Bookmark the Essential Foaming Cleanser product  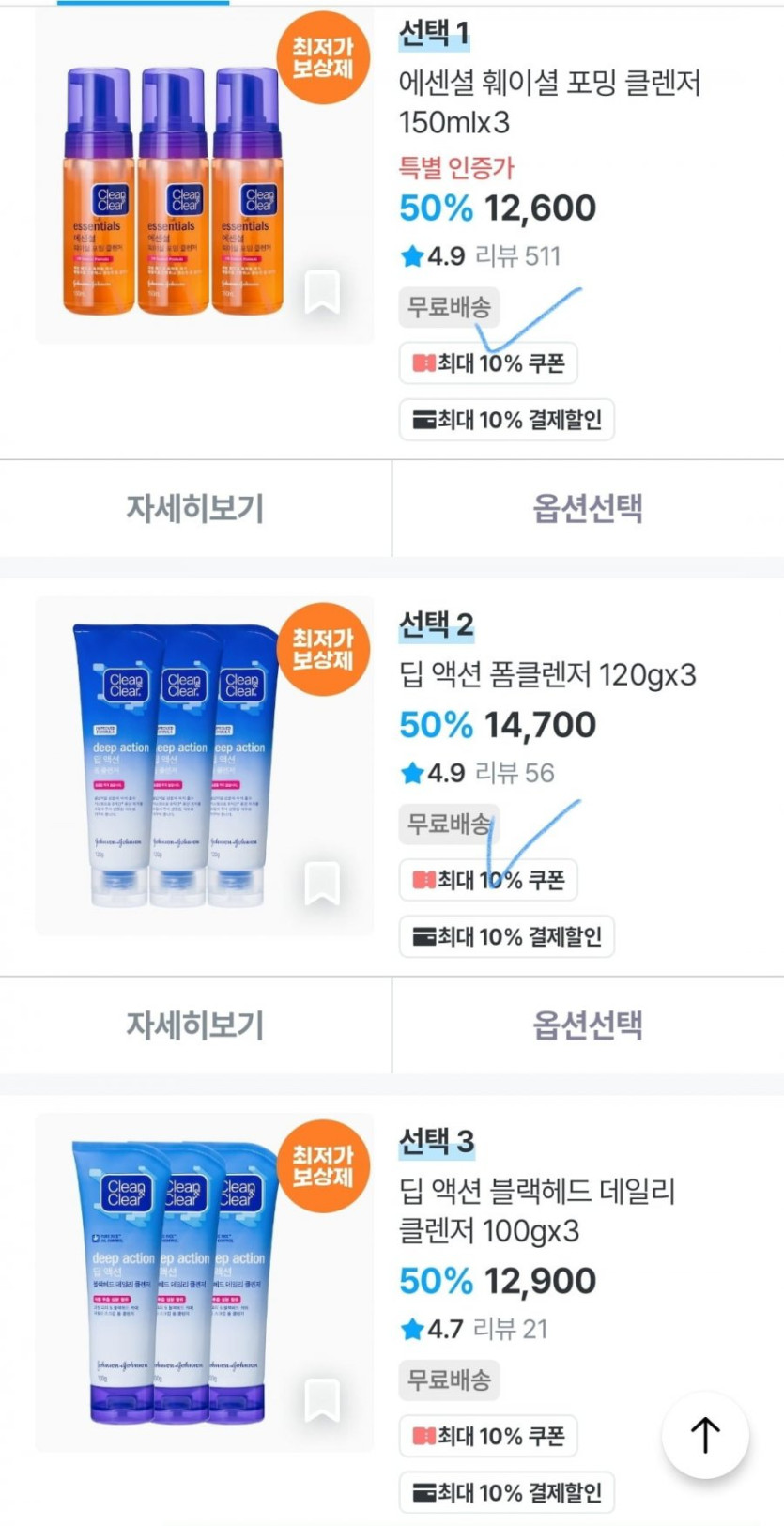click(x=322, y=293)
